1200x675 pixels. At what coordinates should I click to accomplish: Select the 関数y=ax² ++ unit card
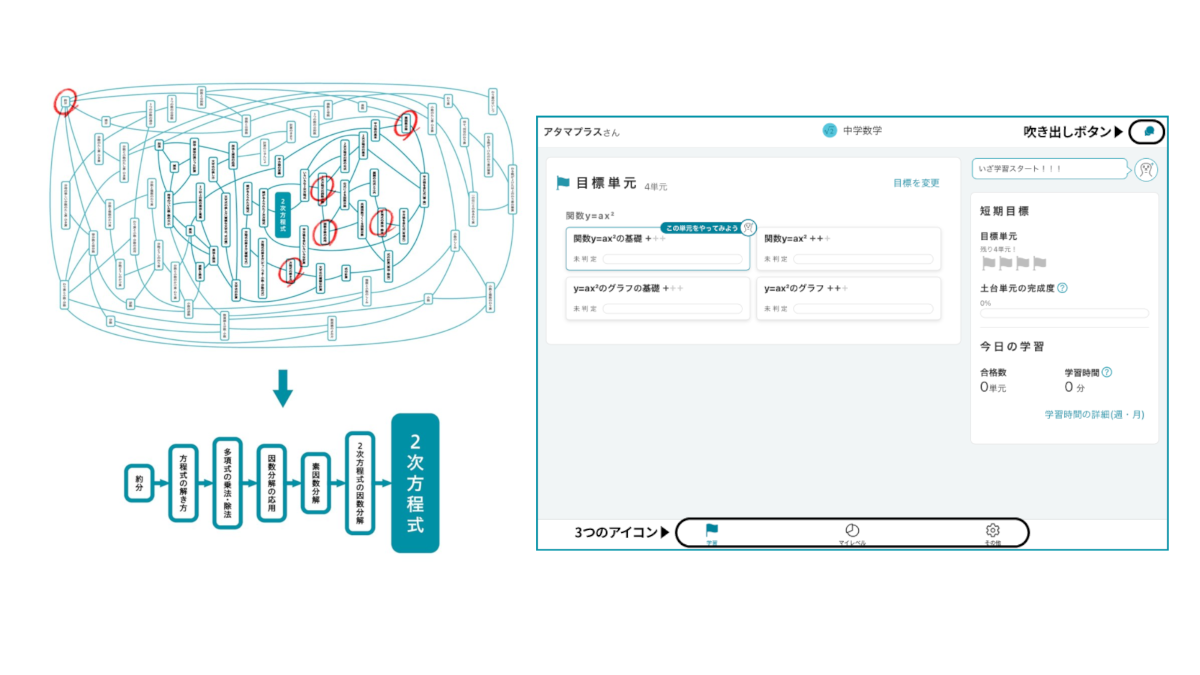[848, 248]
